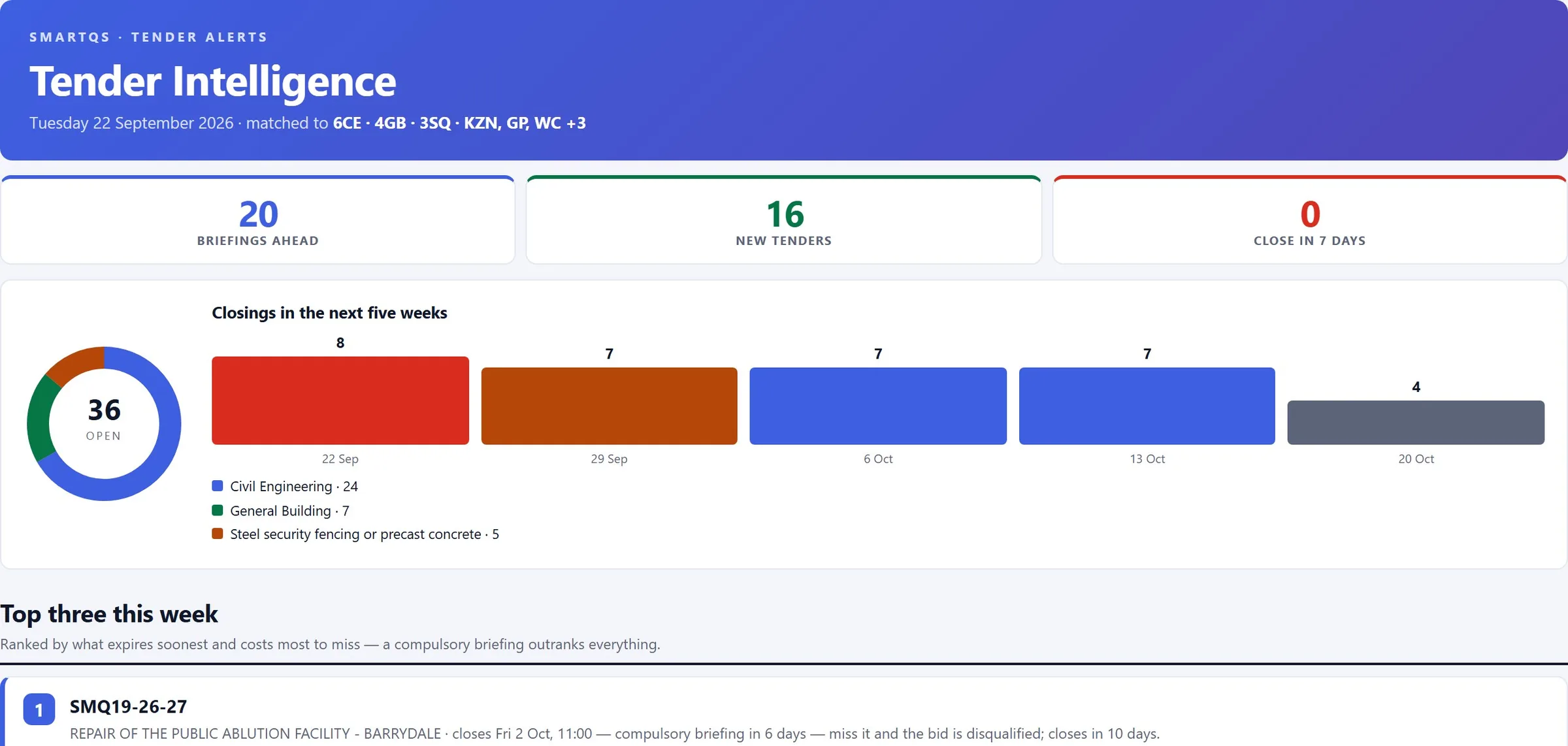Click the blue Civil Engineering legend swatch

[218, 486]
